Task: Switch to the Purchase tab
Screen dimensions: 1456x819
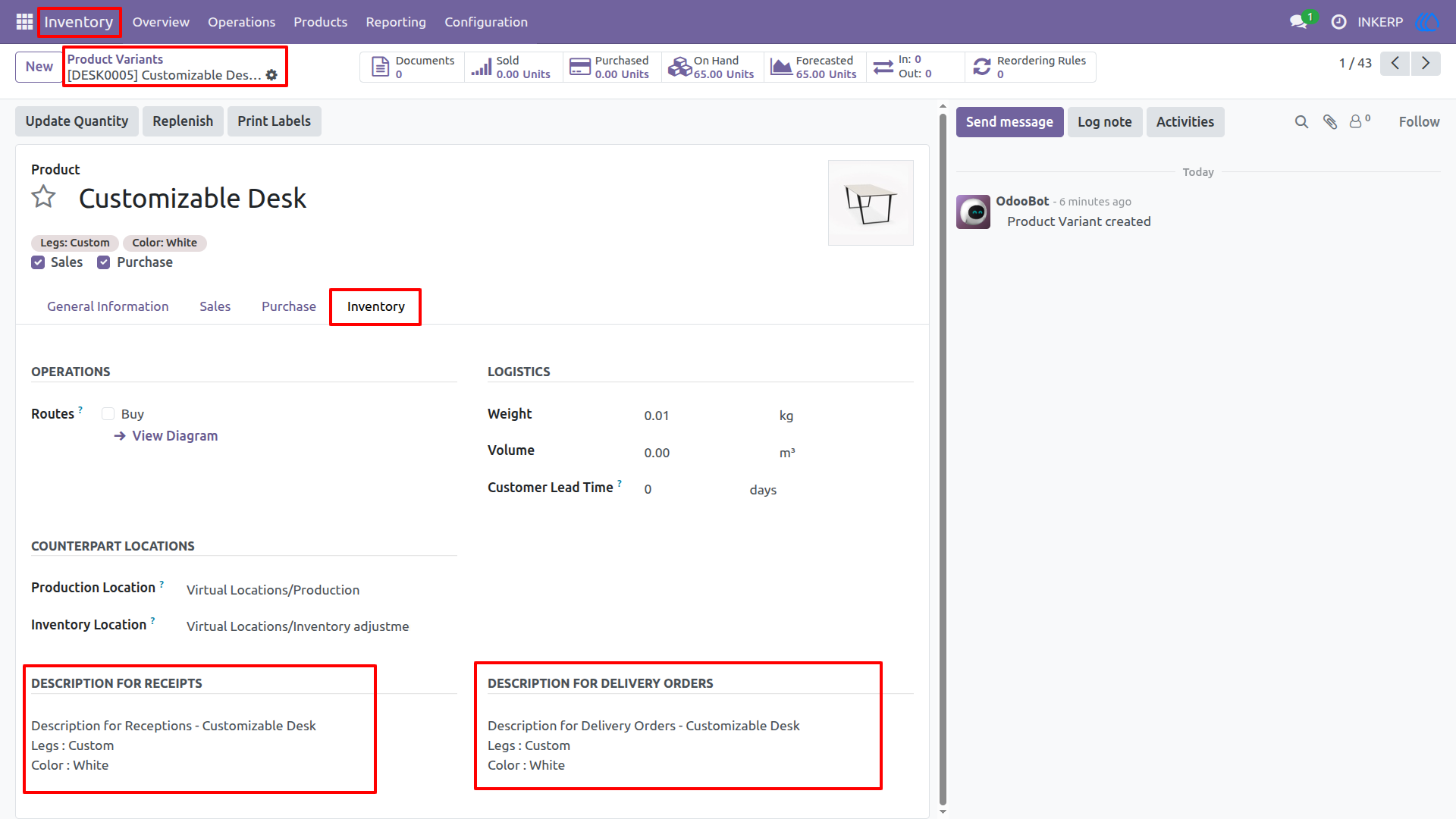Action: tap(289, 306)
